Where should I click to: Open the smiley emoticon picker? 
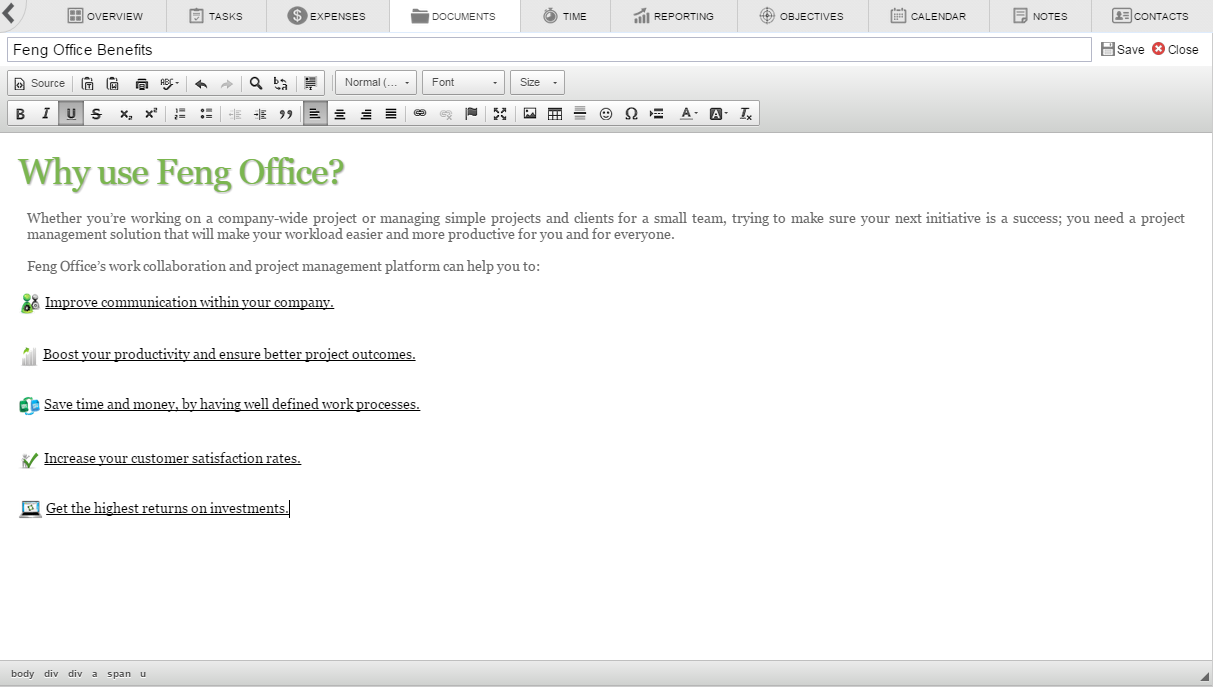coord(606,114)
